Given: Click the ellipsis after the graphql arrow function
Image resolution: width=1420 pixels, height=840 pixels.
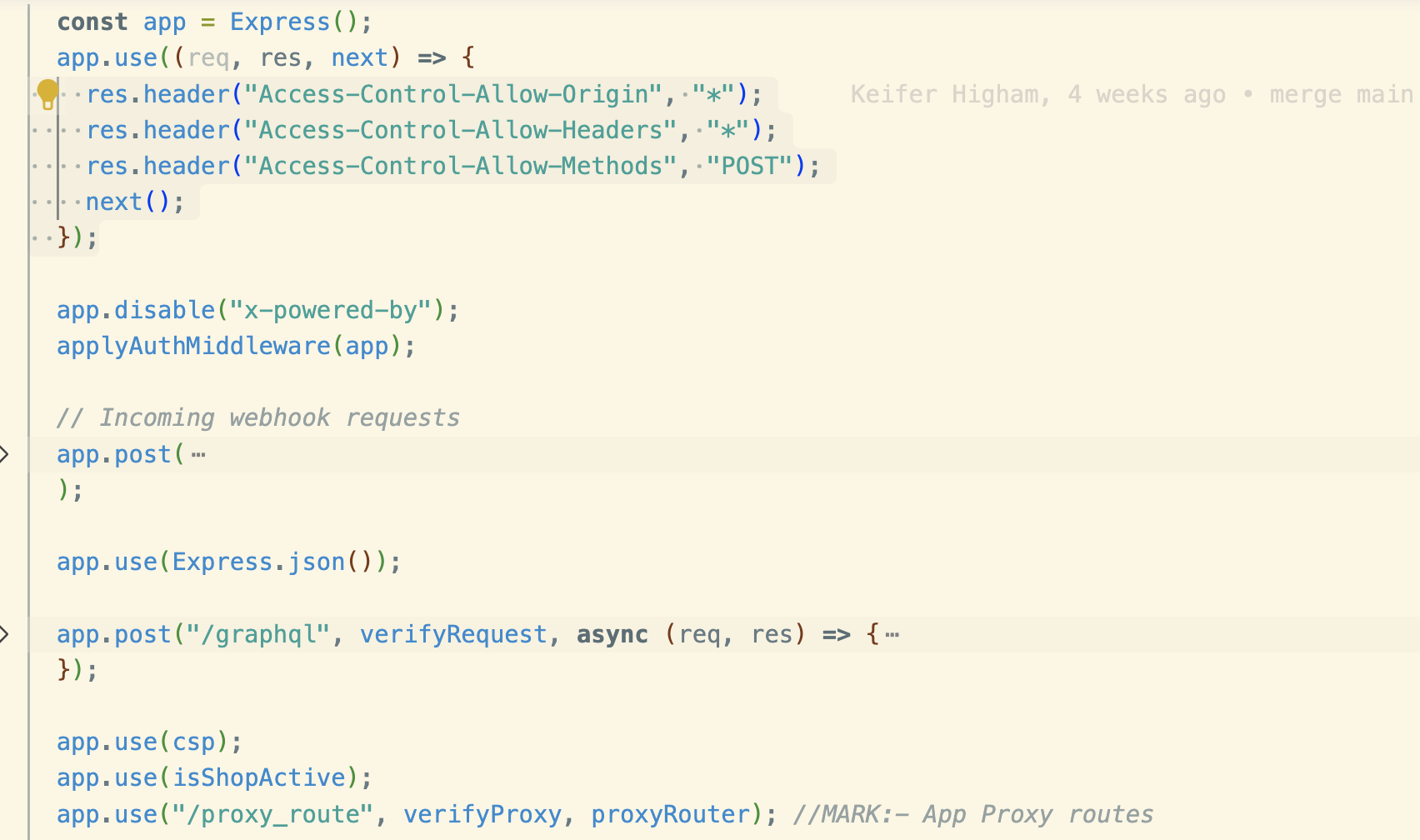Looking at the screenshot, I should point(892,635).
